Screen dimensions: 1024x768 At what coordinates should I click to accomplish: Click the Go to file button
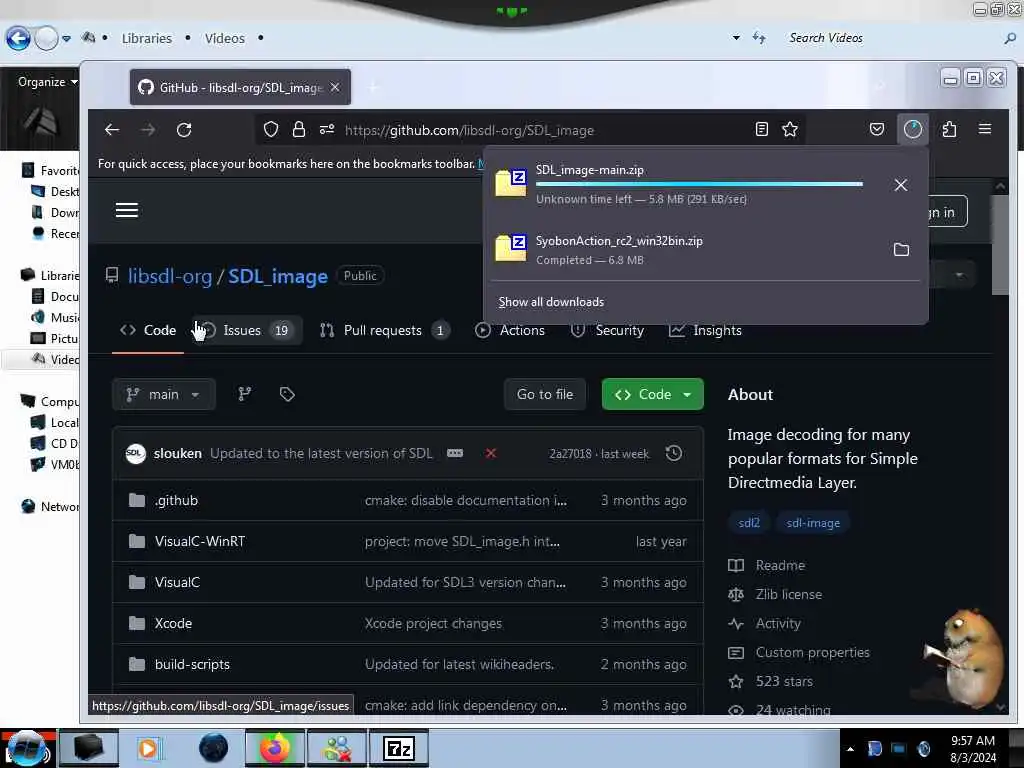tap(545, 394)
